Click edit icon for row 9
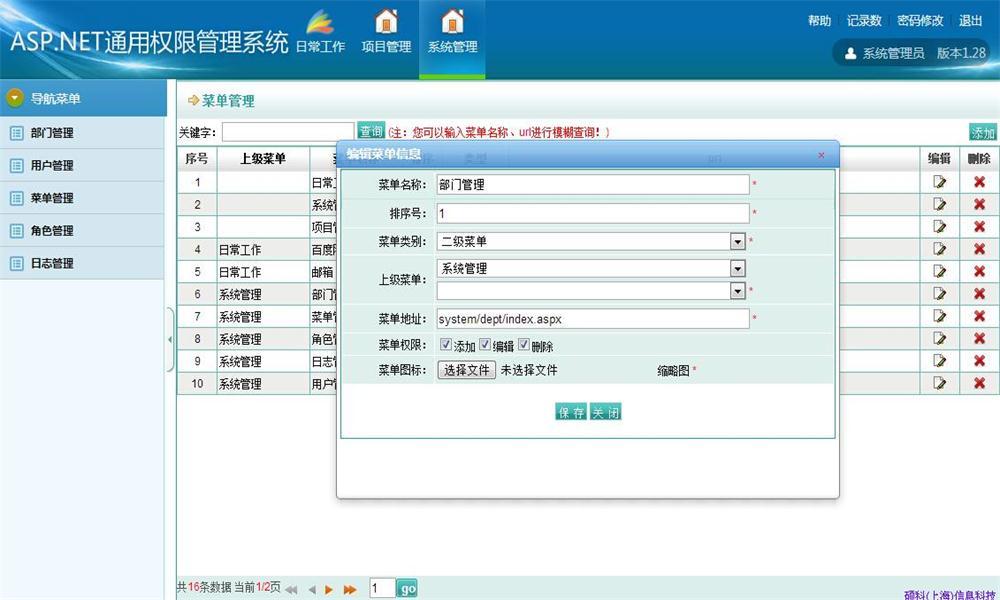 [939, 360]
